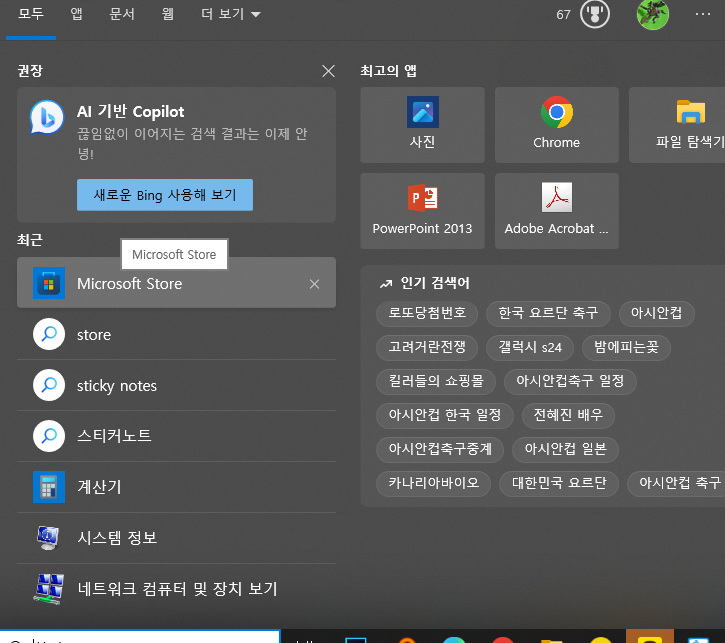Select the recent search 스티커노트
The width and height of the screenshot is (725, 643).
176,436
